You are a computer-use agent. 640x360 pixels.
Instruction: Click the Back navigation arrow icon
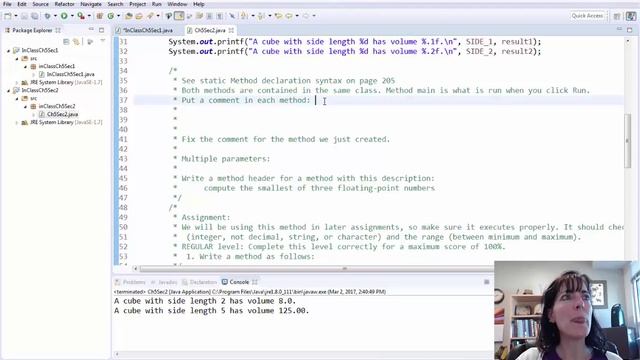289,16
